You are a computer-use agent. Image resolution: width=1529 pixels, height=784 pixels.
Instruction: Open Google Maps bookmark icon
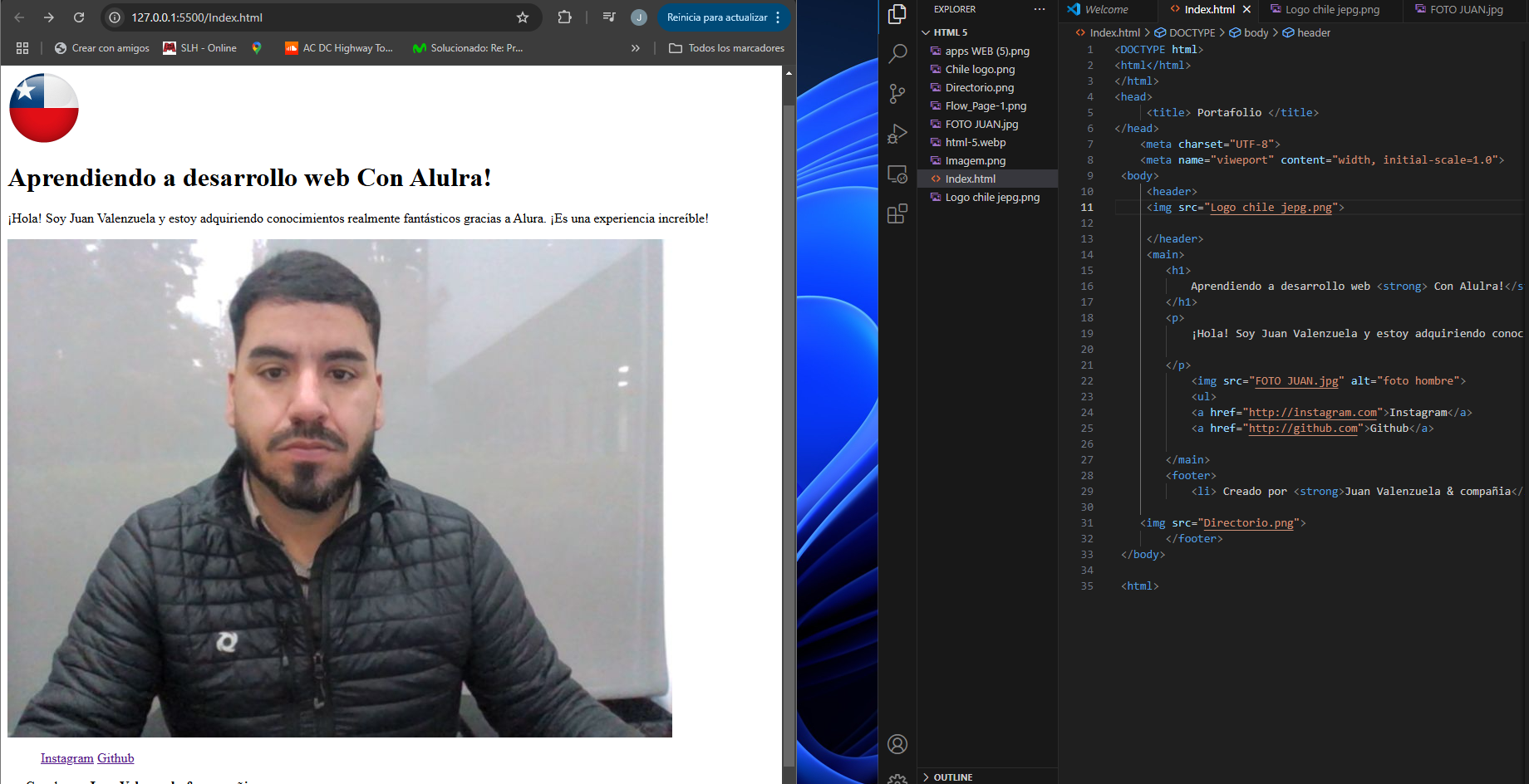point(257,48)
